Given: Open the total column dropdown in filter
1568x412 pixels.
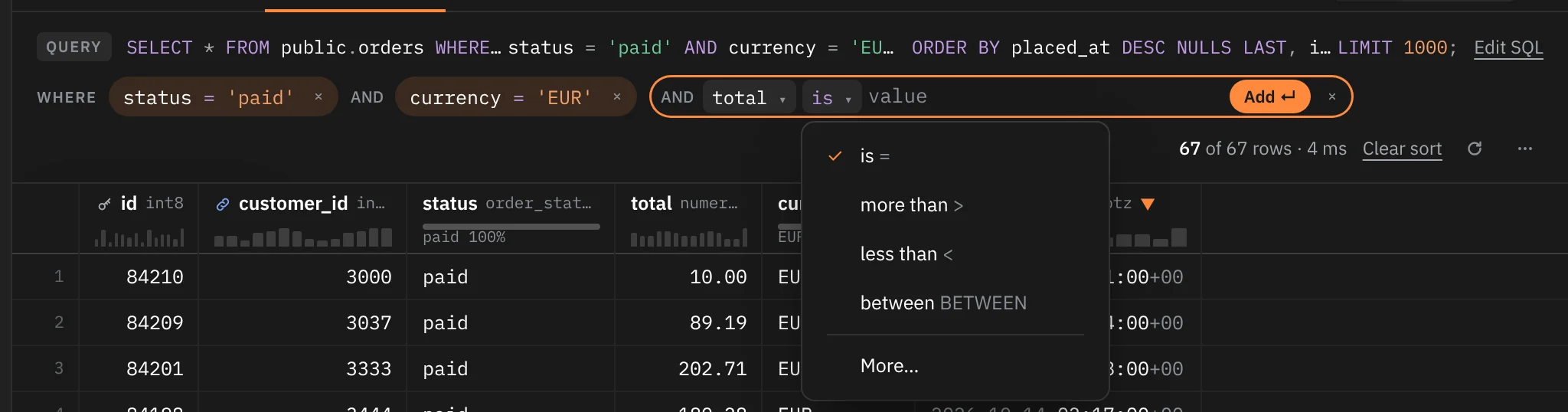Looking at the screenshot, I should [749, 97].
